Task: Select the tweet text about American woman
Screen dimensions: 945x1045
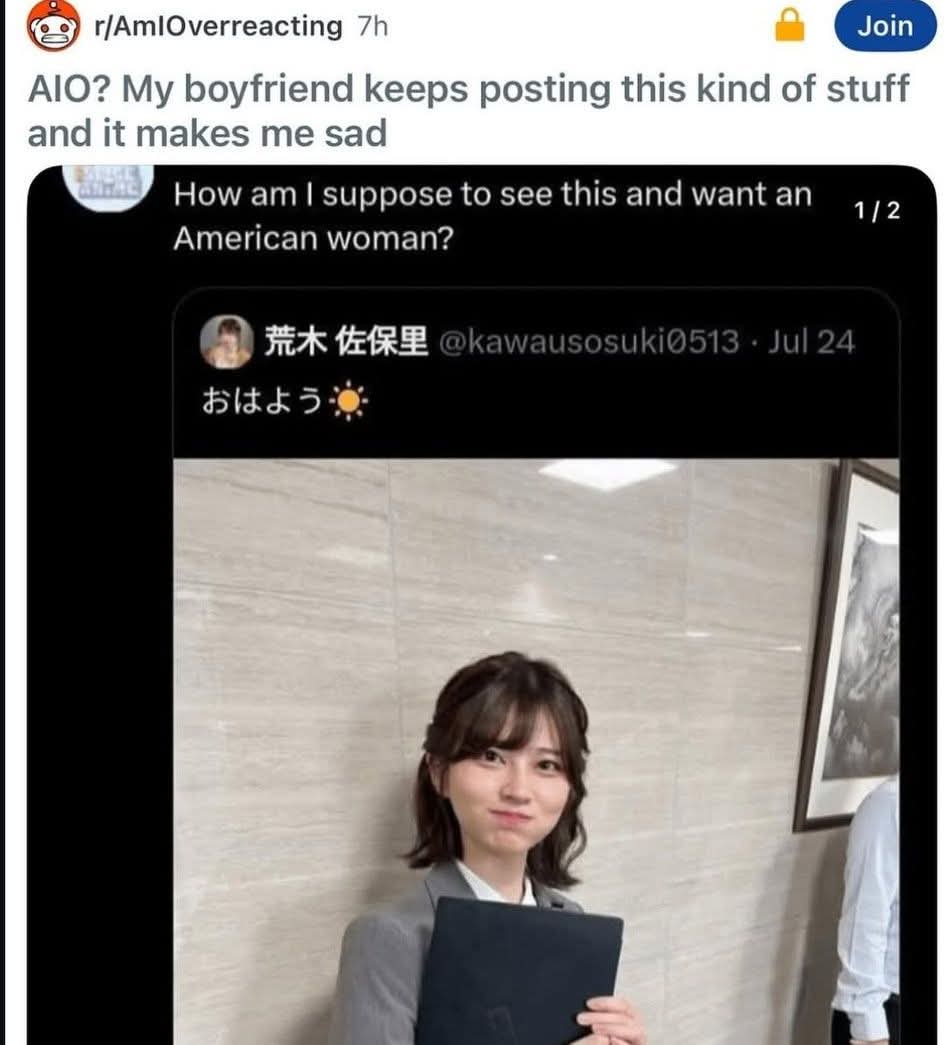Action: 492,216
